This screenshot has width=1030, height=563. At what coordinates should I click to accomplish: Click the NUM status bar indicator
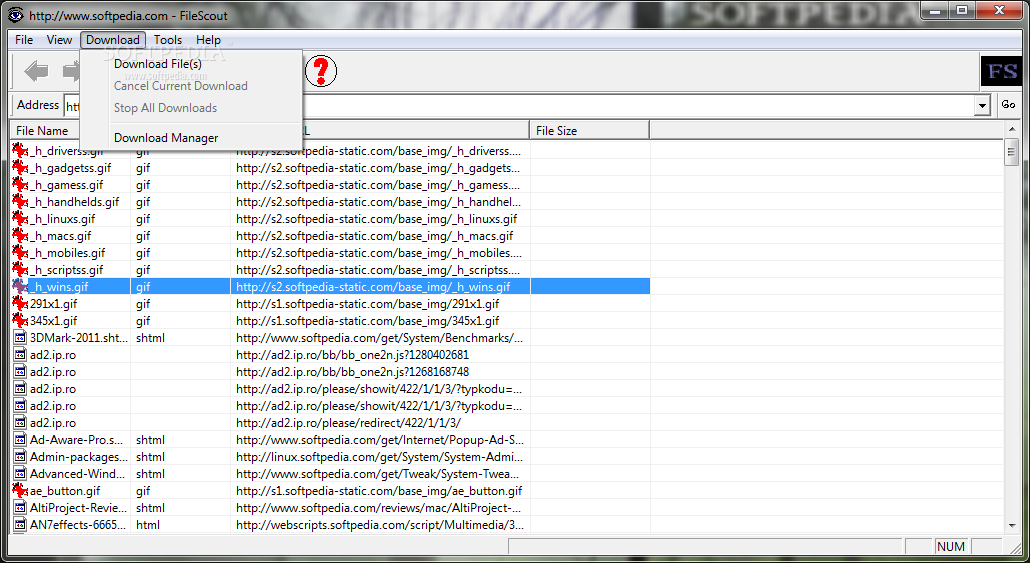click(x=951, y=547)
